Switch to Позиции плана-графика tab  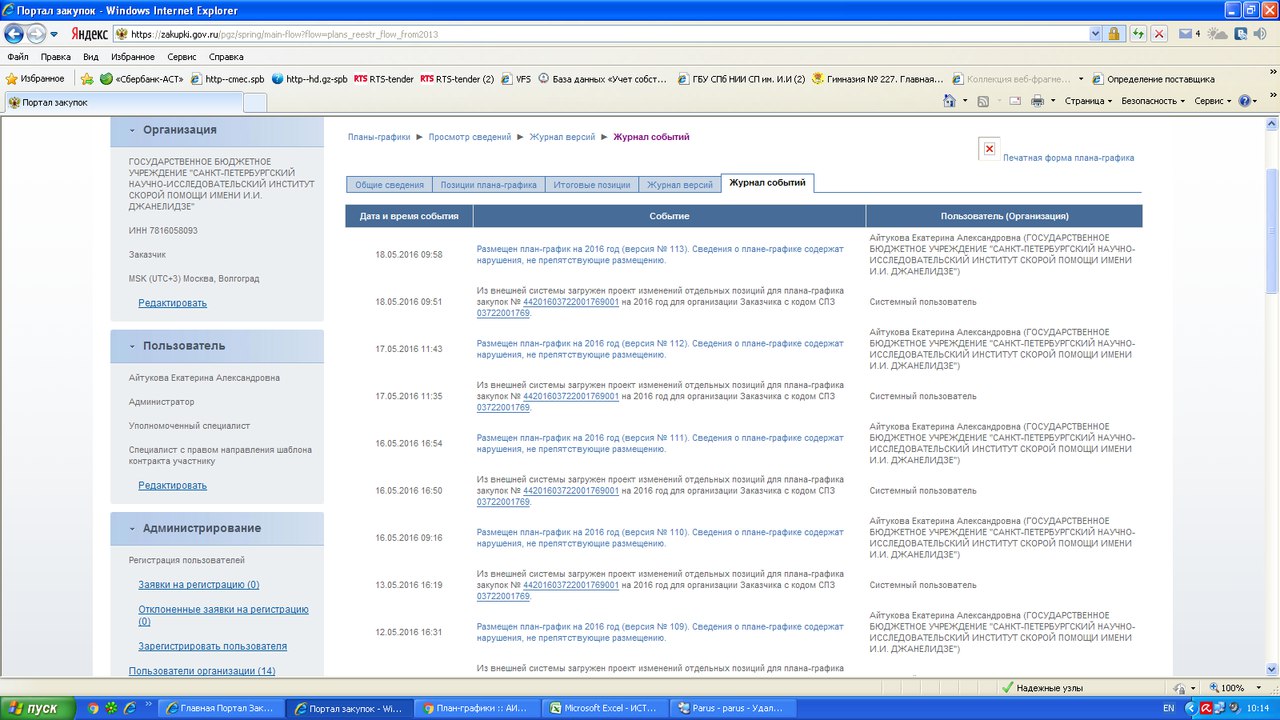coord(489,184)
